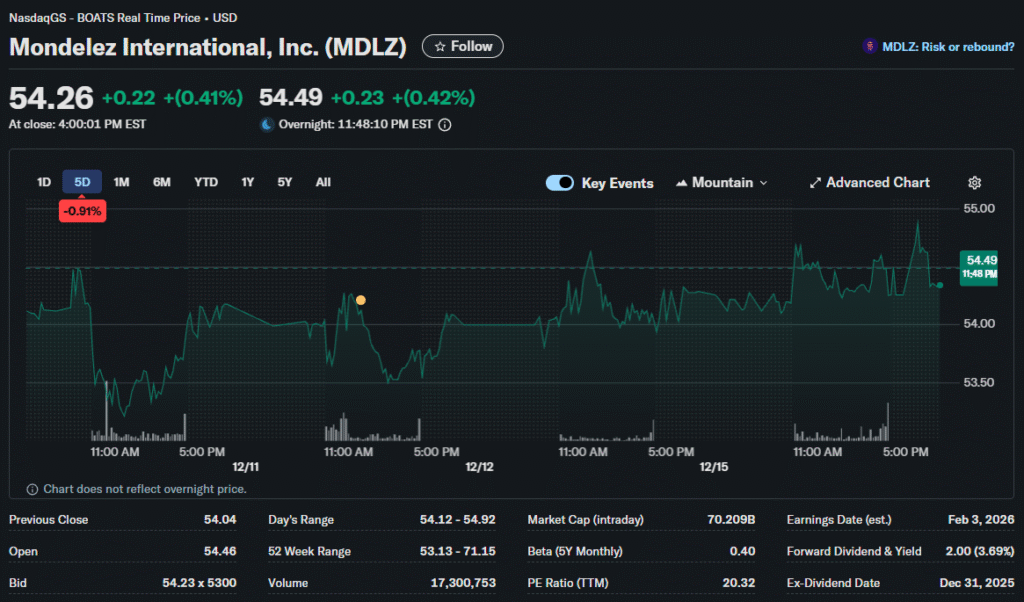Show the 6M chart range

(x=161, y=182)
